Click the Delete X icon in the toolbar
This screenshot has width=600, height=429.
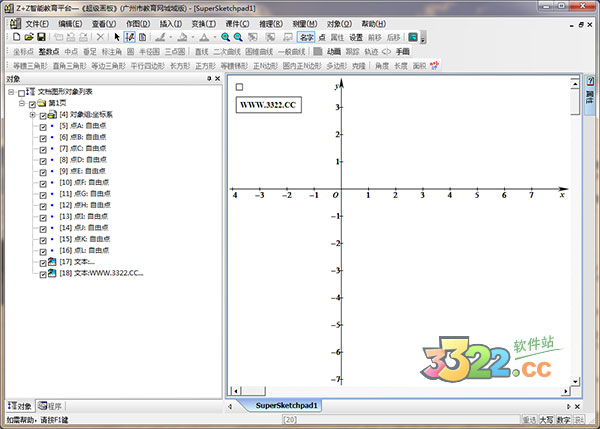click(x=100, y=36)
